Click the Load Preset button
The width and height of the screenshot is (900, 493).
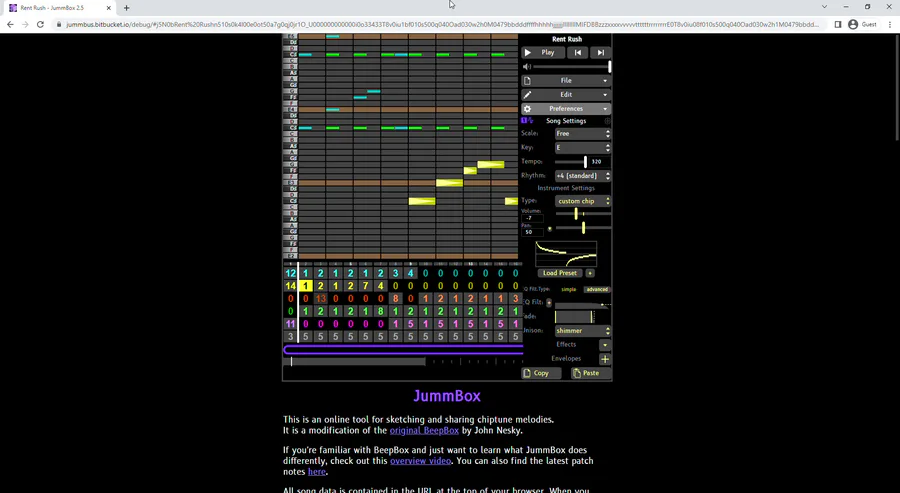tap(560, 273)
